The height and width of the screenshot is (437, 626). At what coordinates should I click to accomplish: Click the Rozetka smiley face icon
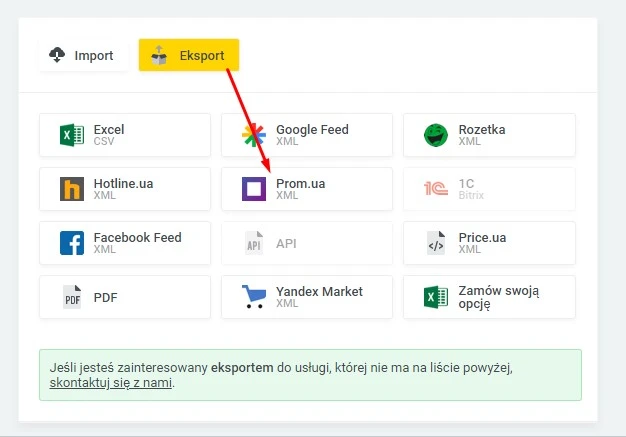435,135
